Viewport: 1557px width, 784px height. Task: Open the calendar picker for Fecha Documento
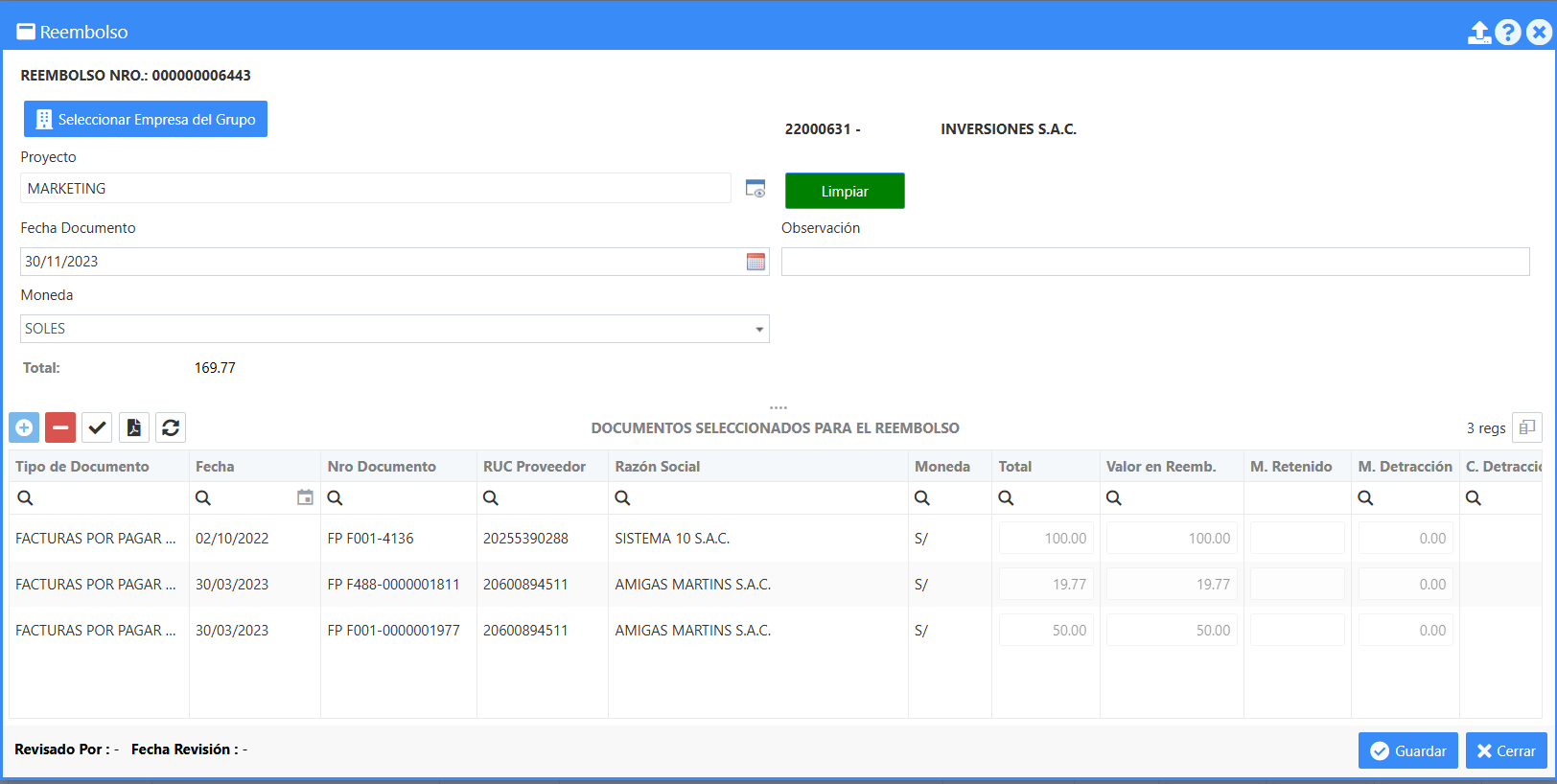point(755,262)
